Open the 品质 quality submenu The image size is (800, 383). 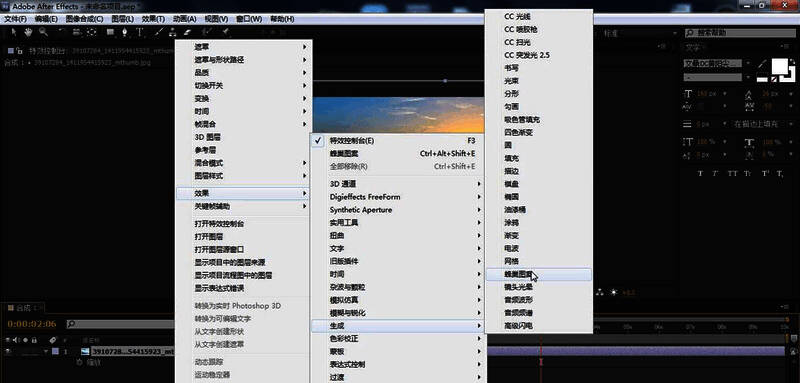coord(243,72)
